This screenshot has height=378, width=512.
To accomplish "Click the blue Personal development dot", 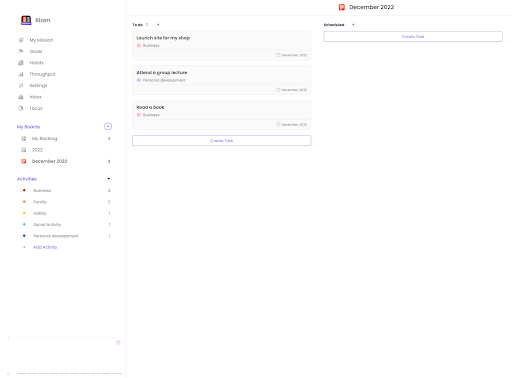I will coord(24,235).
